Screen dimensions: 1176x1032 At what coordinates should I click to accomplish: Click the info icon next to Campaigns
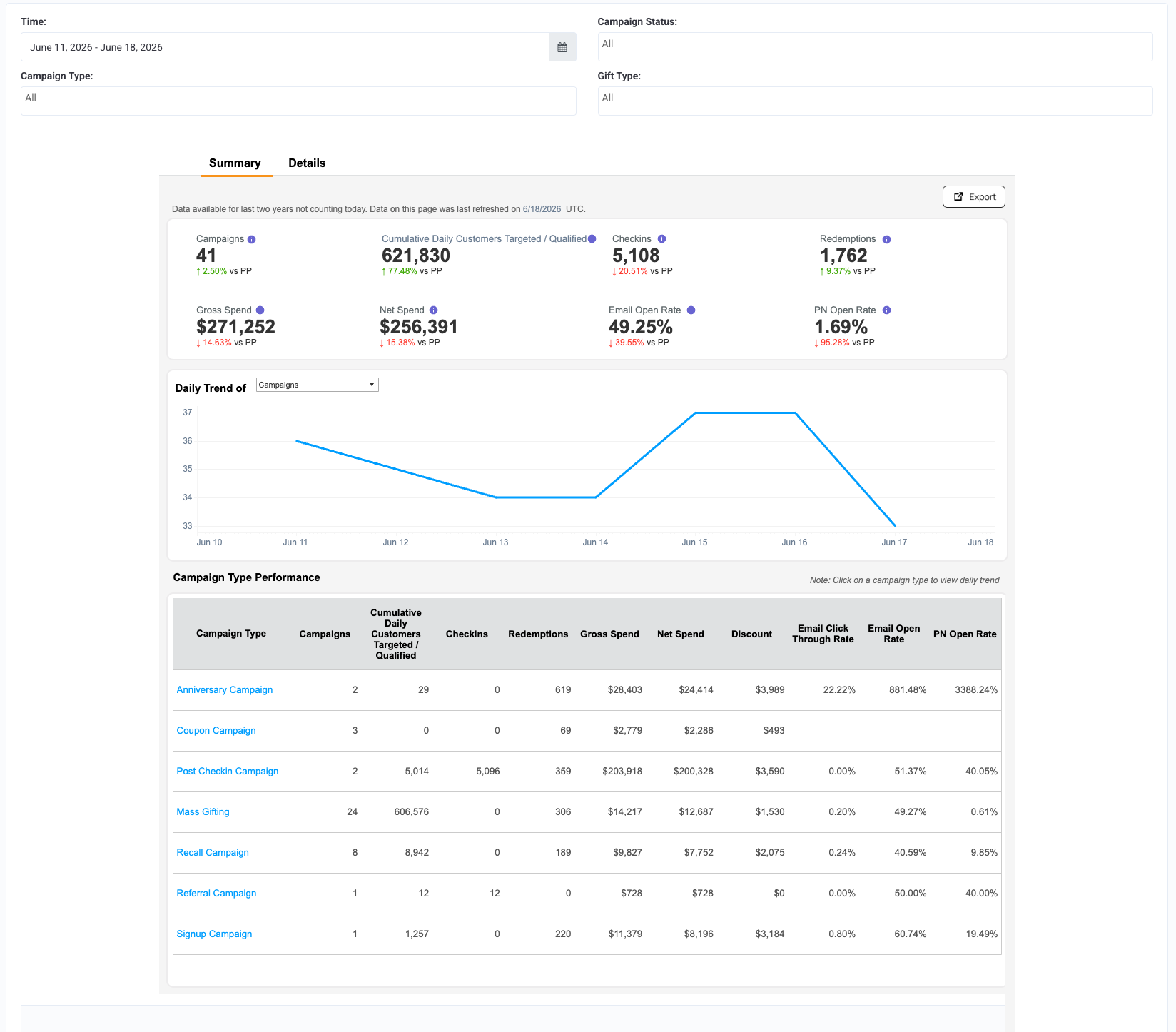point(251,239)
